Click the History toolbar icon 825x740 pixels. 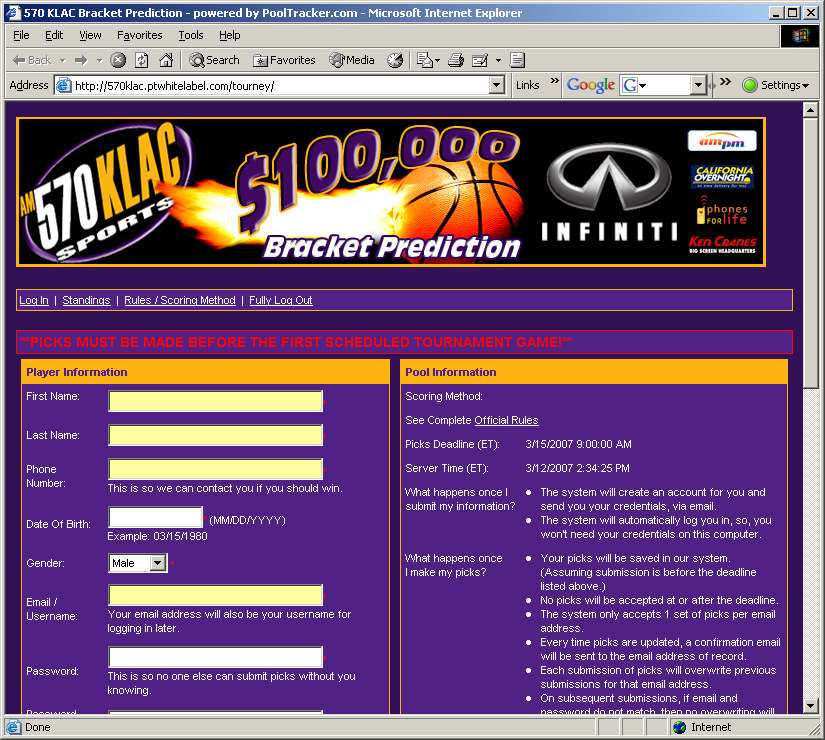point(395,60)
